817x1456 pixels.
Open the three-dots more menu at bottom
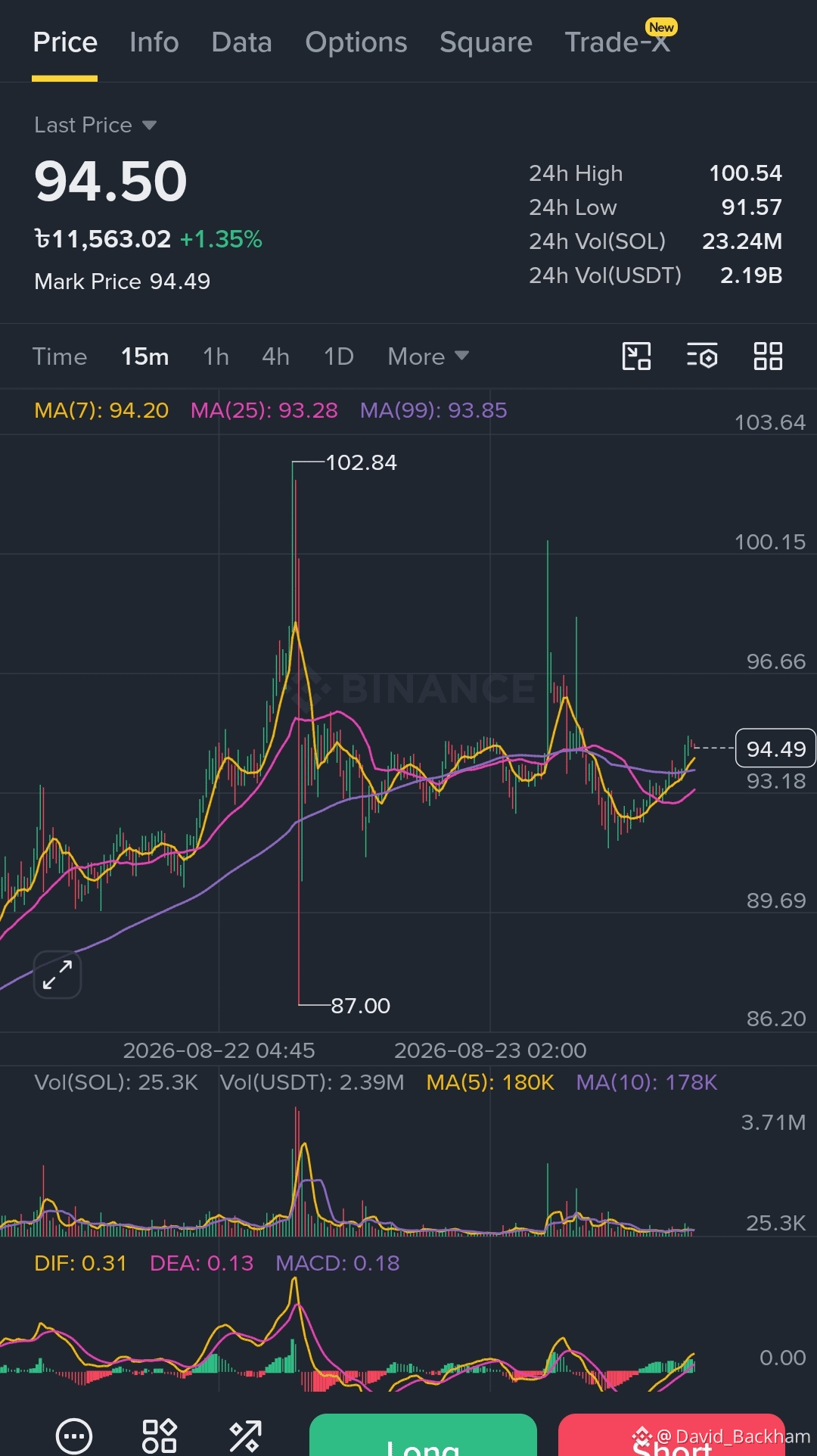point(74,1436)
